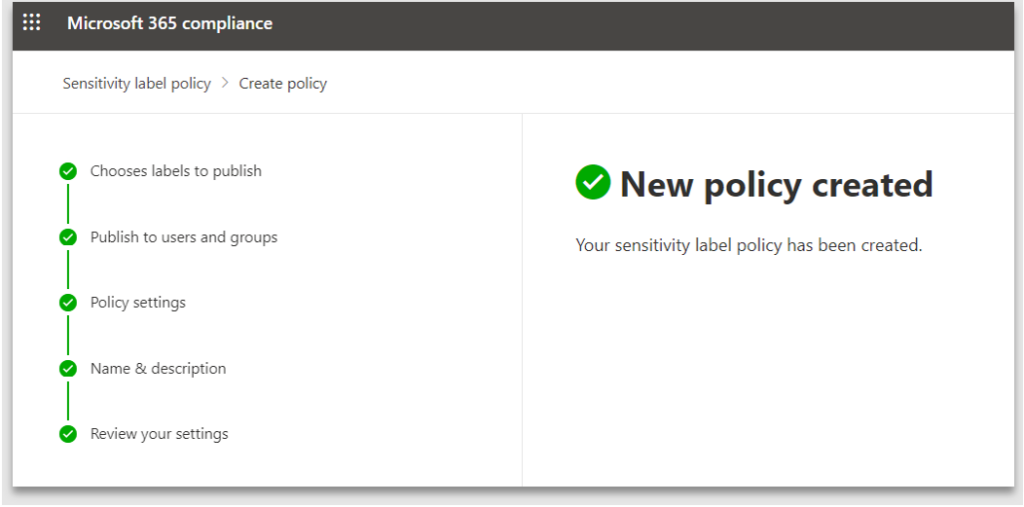Click the large green success checkmark icon
The image size is (1024, 507).
(593, 182)
